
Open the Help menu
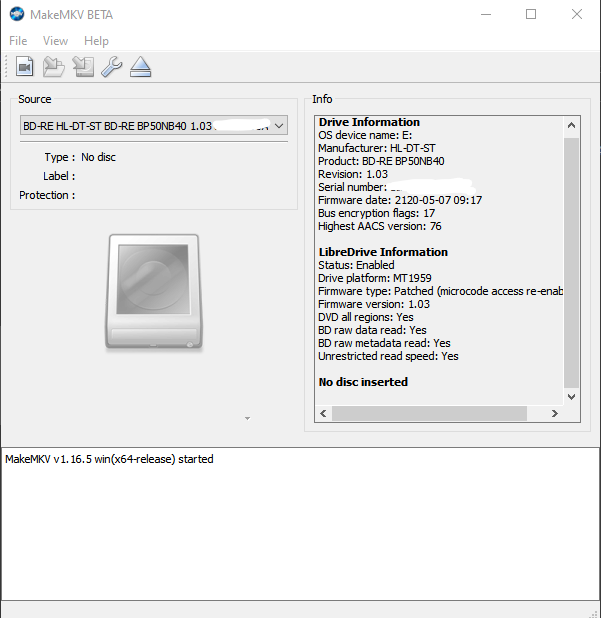coord(96,41)
